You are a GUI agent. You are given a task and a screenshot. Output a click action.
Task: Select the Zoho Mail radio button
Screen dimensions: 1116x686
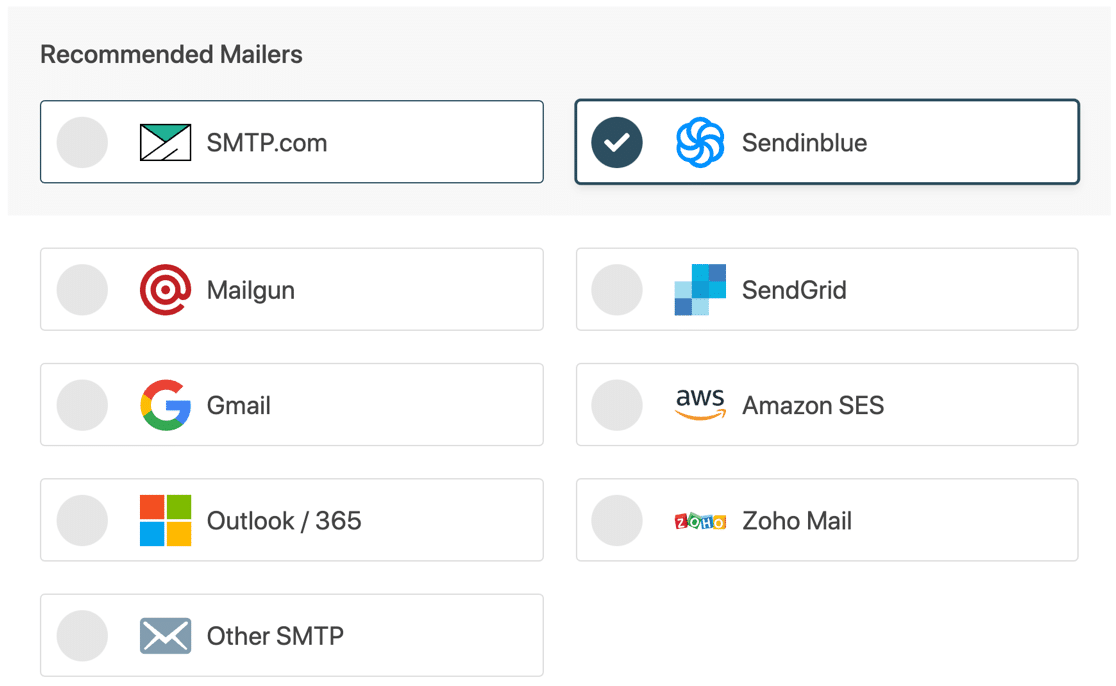(x=617, y=519)
